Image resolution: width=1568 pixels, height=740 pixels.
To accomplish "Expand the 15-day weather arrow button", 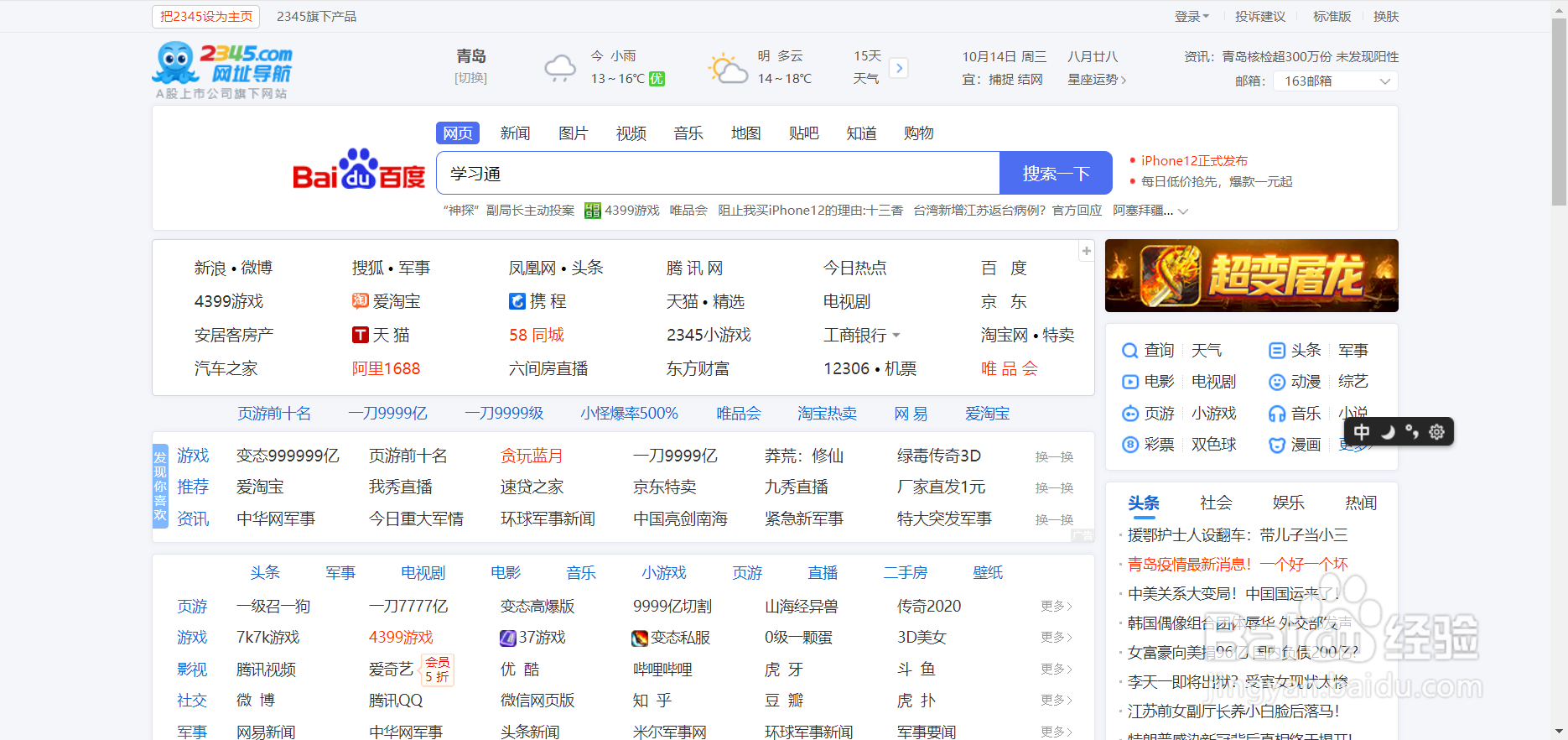I will pos(899,68).
